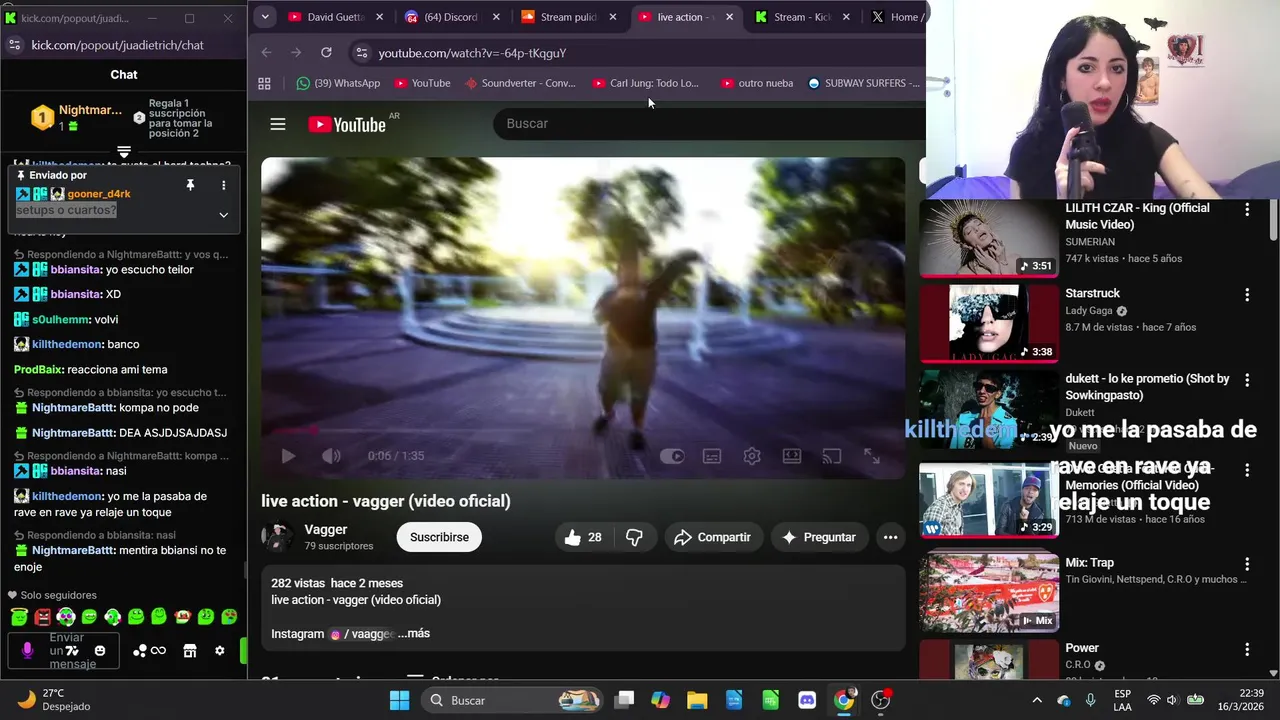The width and height of the screenshot is (1280, 720).
Task: Play the video with the play button
Action: (288, 456)
